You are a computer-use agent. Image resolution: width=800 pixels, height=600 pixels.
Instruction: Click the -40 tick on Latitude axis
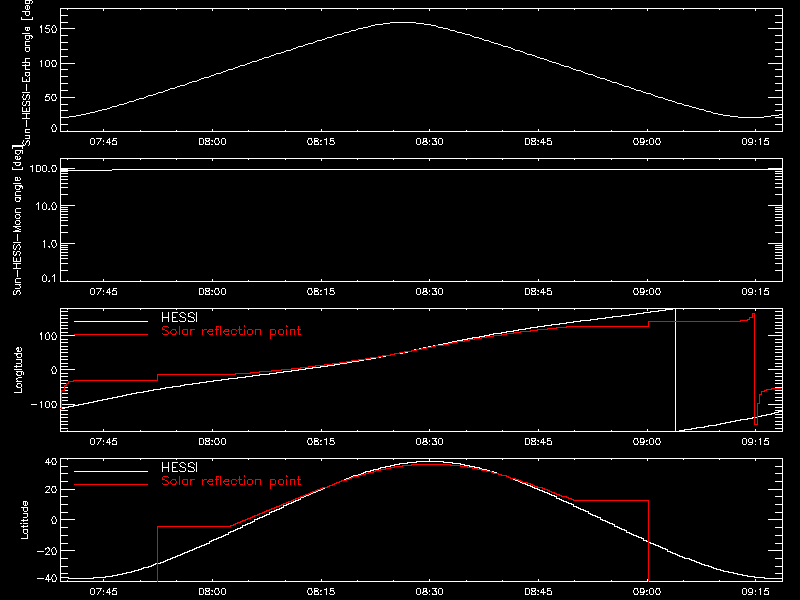47,579
